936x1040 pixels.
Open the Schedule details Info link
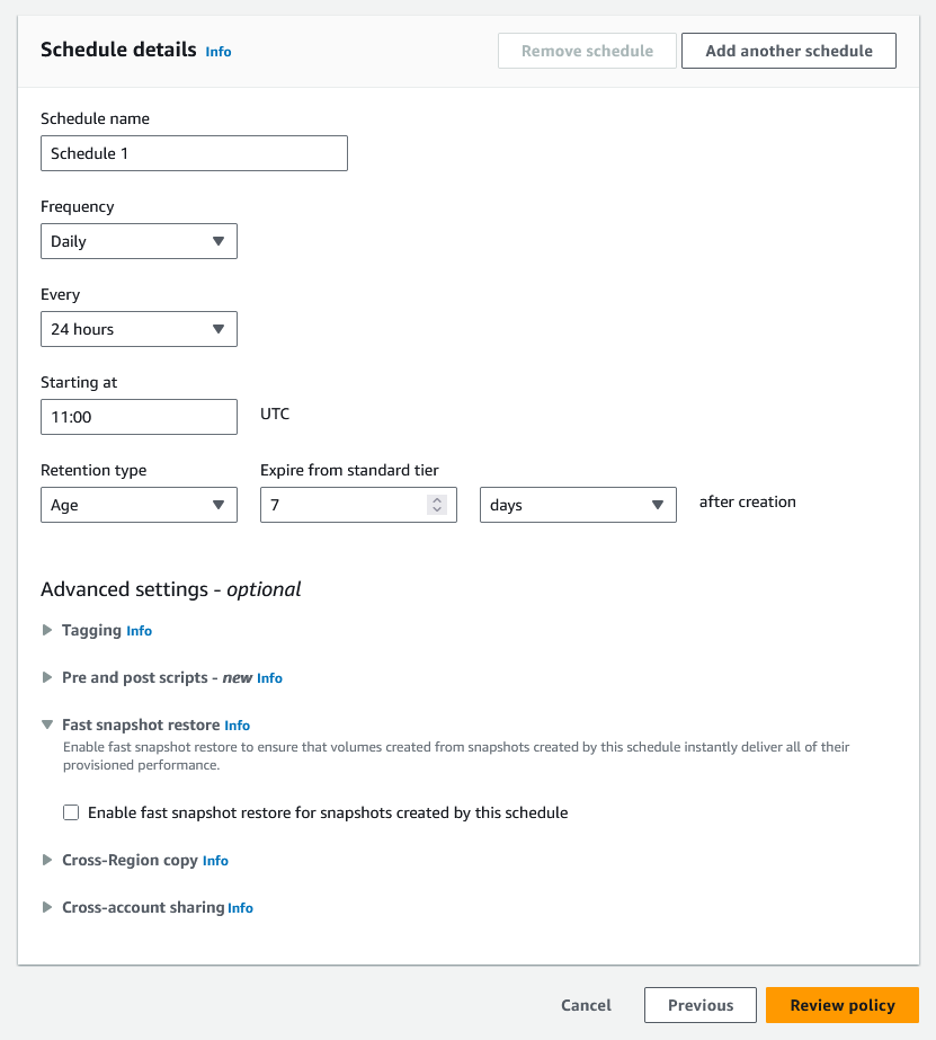tap(218, 51)
